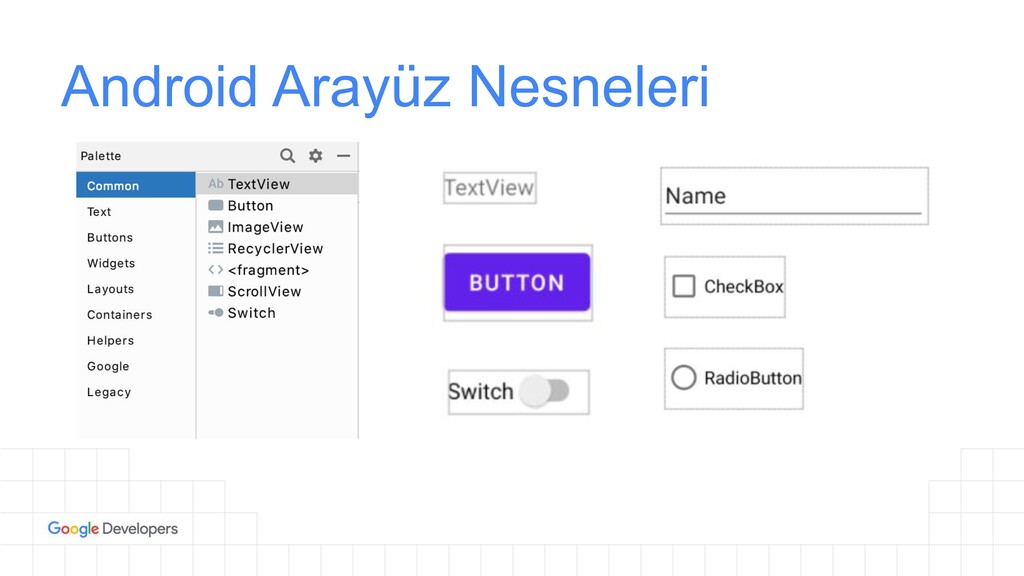The image size is (1024, 576).
Task: Click the ImageView picture icon
Action: [x=216, y=227]
